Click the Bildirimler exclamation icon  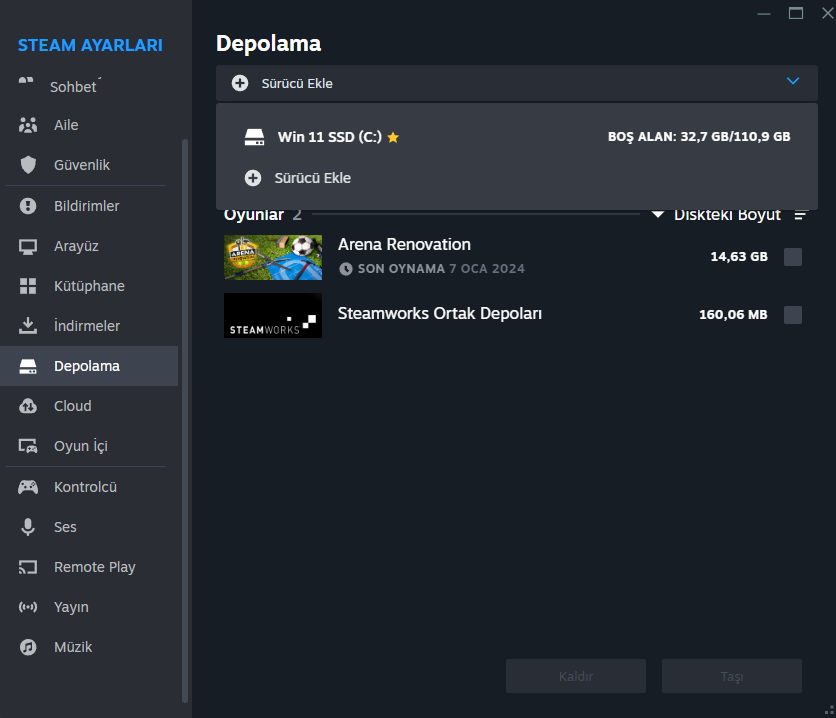tap(28, 206)
